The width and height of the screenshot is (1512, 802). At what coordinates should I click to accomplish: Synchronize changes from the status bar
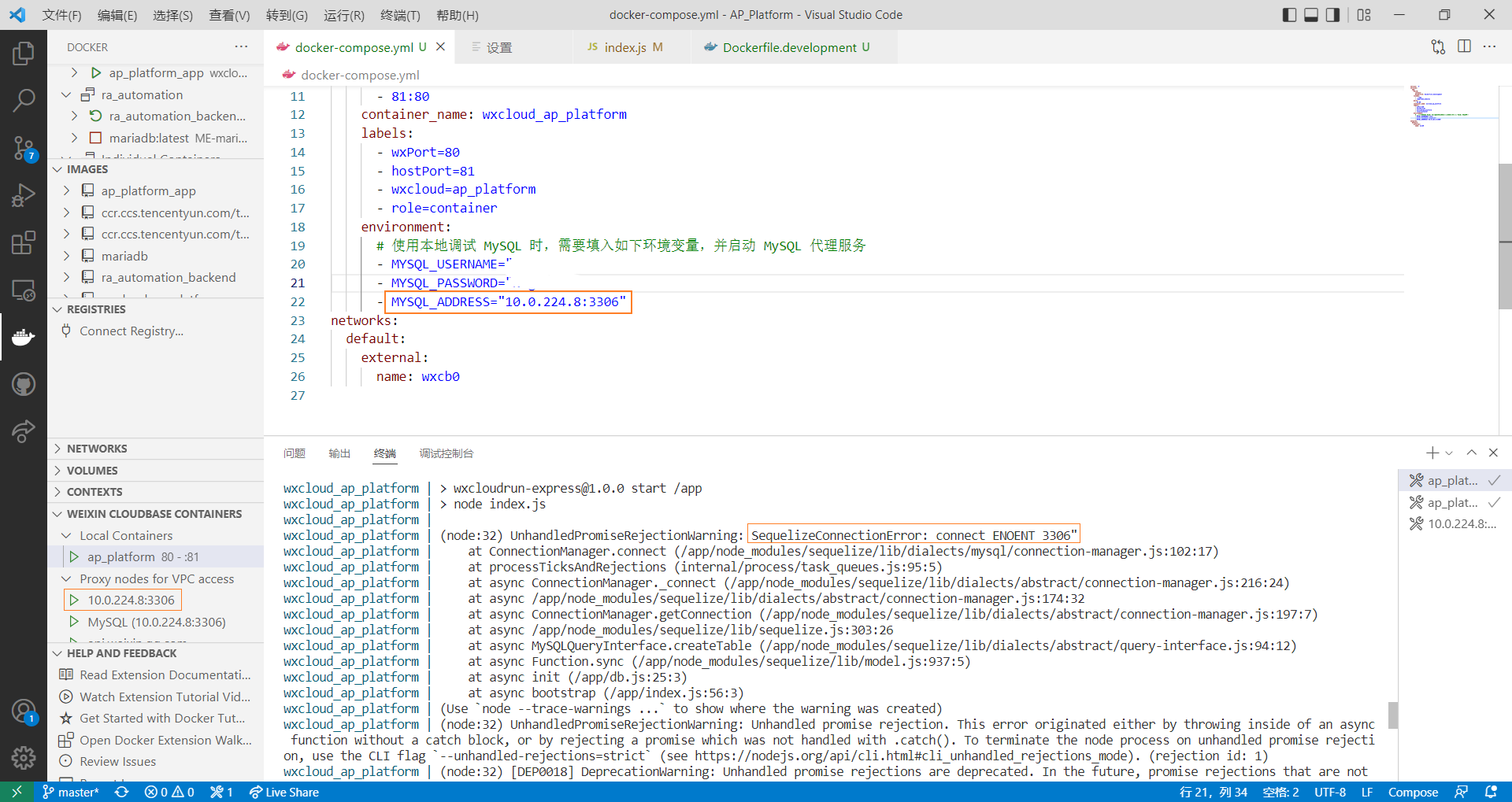[x=122, y=792]
